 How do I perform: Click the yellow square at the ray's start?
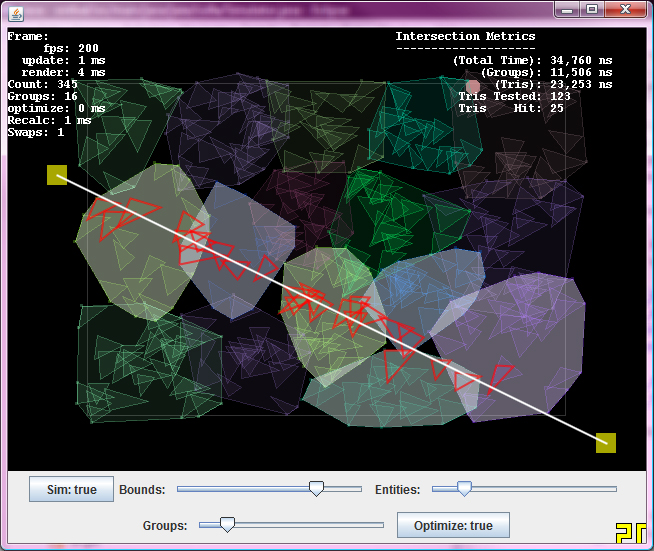57,175
